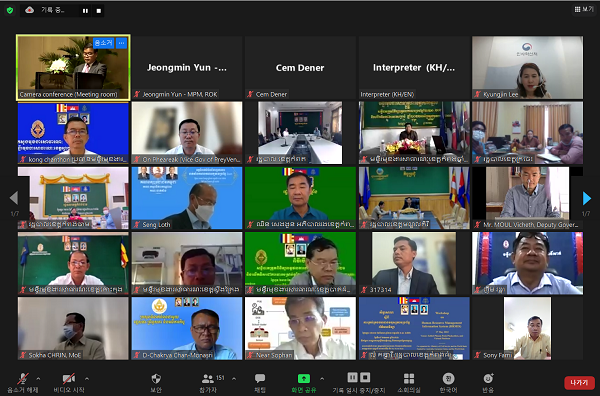This screenshot has width=600, height=396.
Task: Expand video options arrow beside camera
Action: coord(87,379)
